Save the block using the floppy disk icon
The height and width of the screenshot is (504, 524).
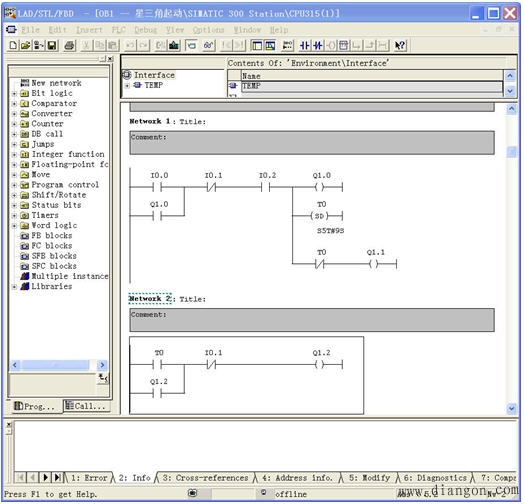tap(52, 45)
